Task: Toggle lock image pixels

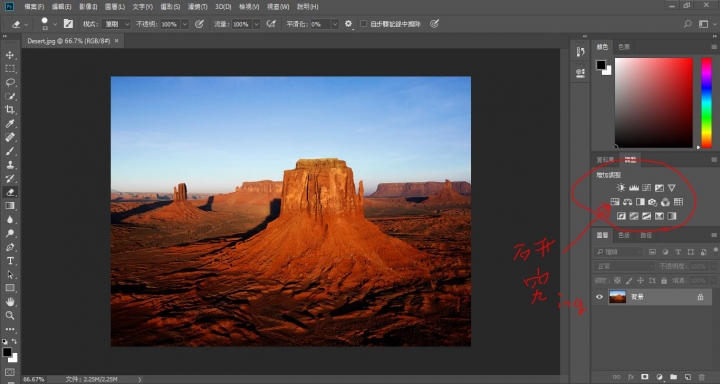Action: [x=629, y=280]
